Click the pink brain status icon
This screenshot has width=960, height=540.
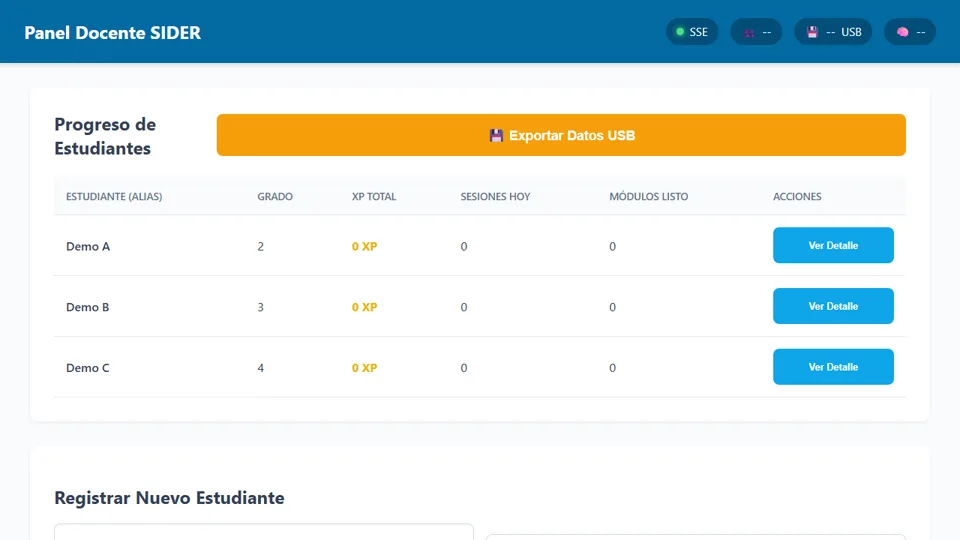902,32
